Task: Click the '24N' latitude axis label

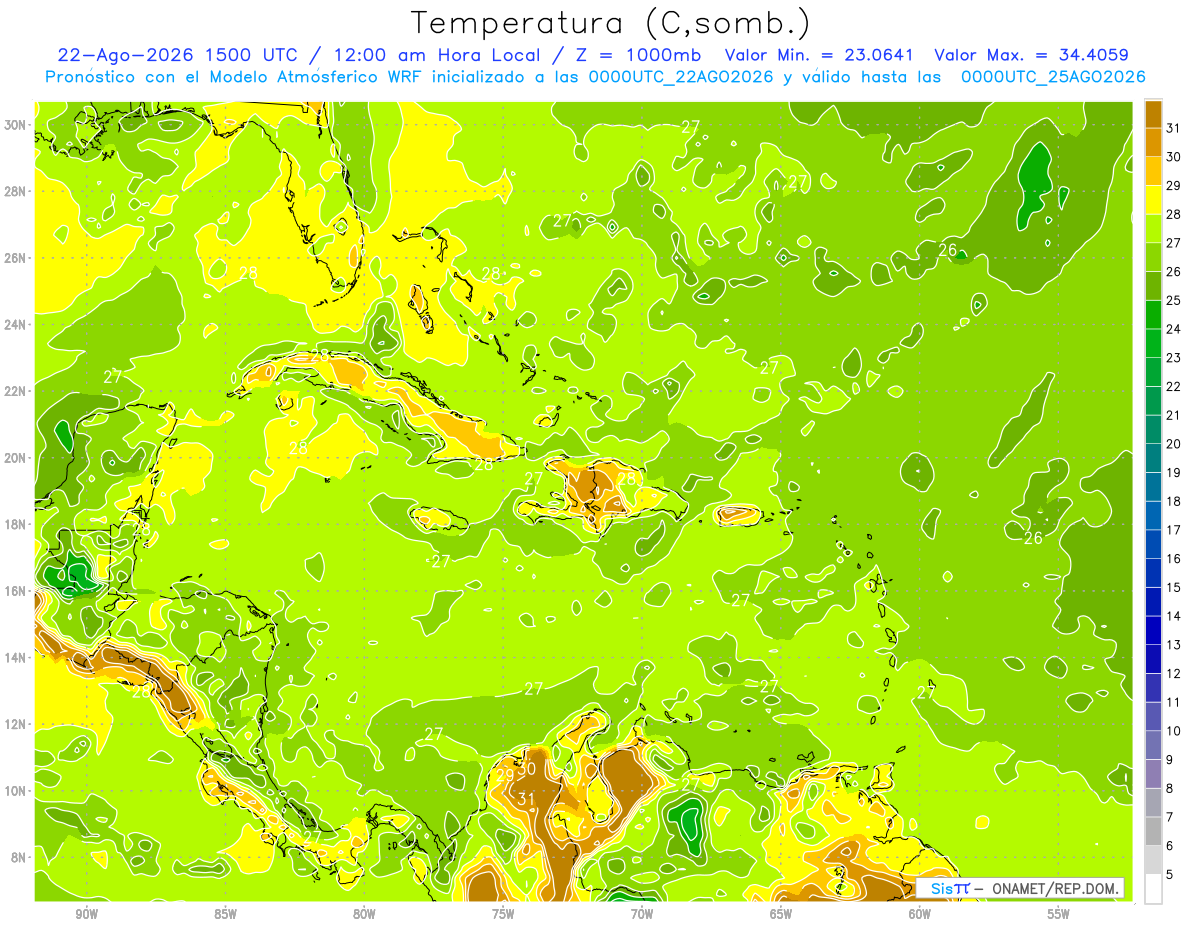Action: point(17,324)
